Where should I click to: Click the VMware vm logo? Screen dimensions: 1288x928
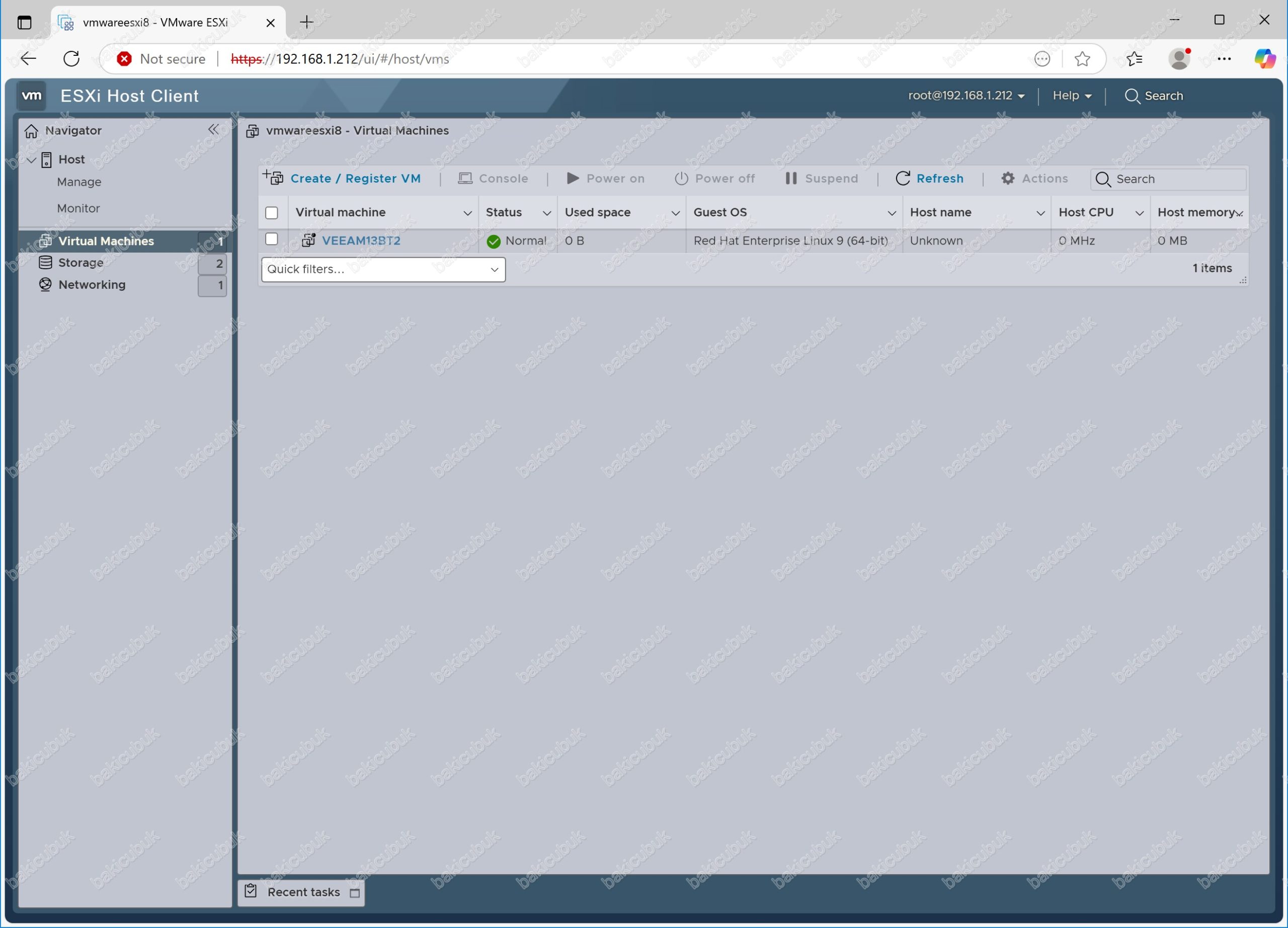31,96
